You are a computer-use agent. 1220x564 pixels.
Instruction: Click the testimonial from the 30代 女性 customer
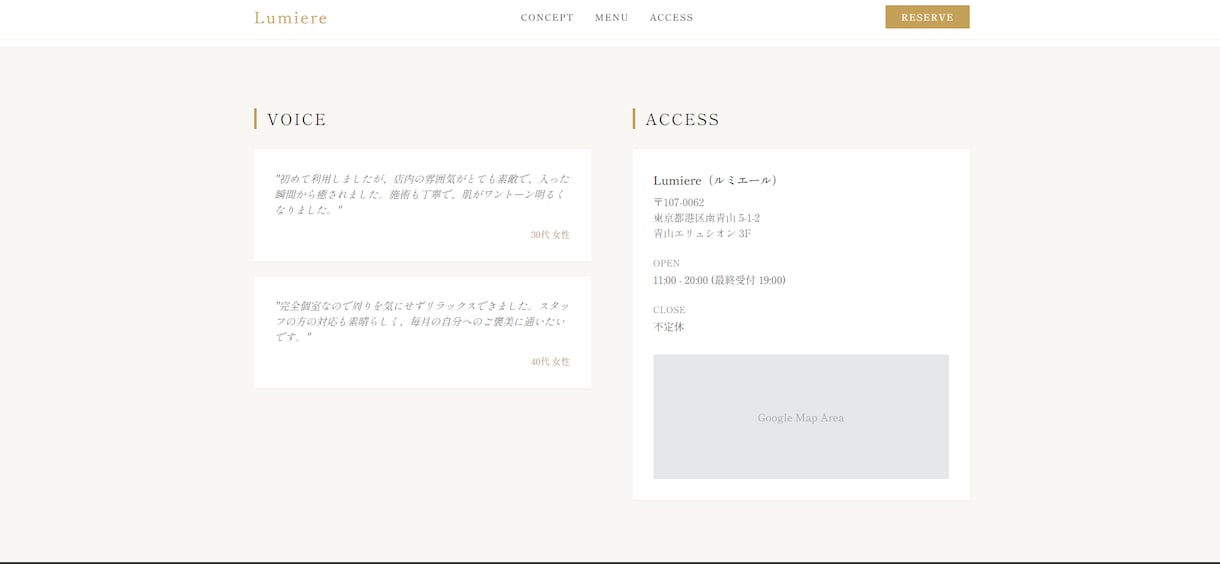(x=422, y=206)
